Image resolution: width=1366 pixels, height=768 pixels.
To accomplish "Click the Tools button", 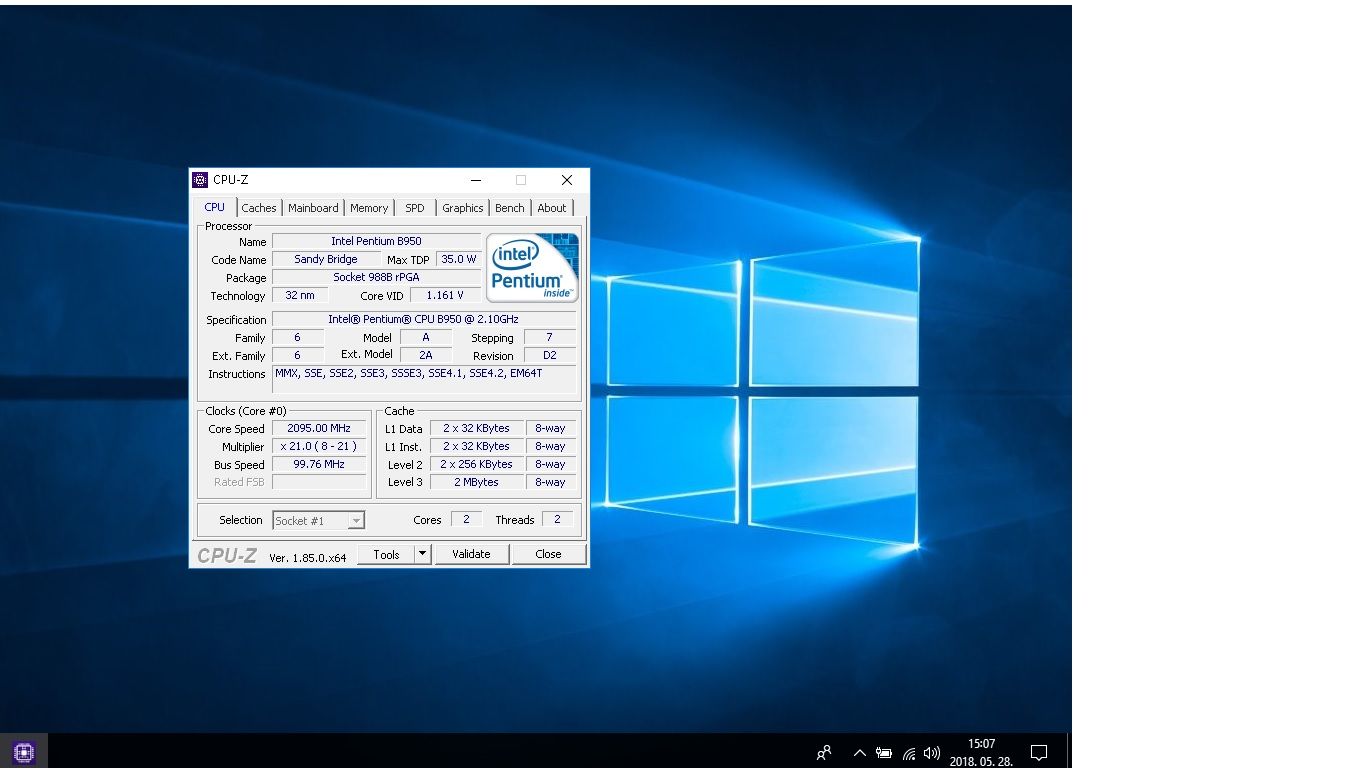I will coord(386,554).
